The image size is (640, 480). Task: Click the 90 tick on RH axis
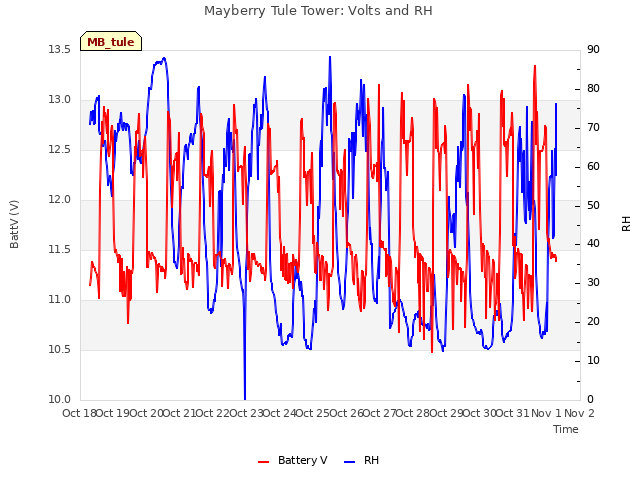(593, 50)
